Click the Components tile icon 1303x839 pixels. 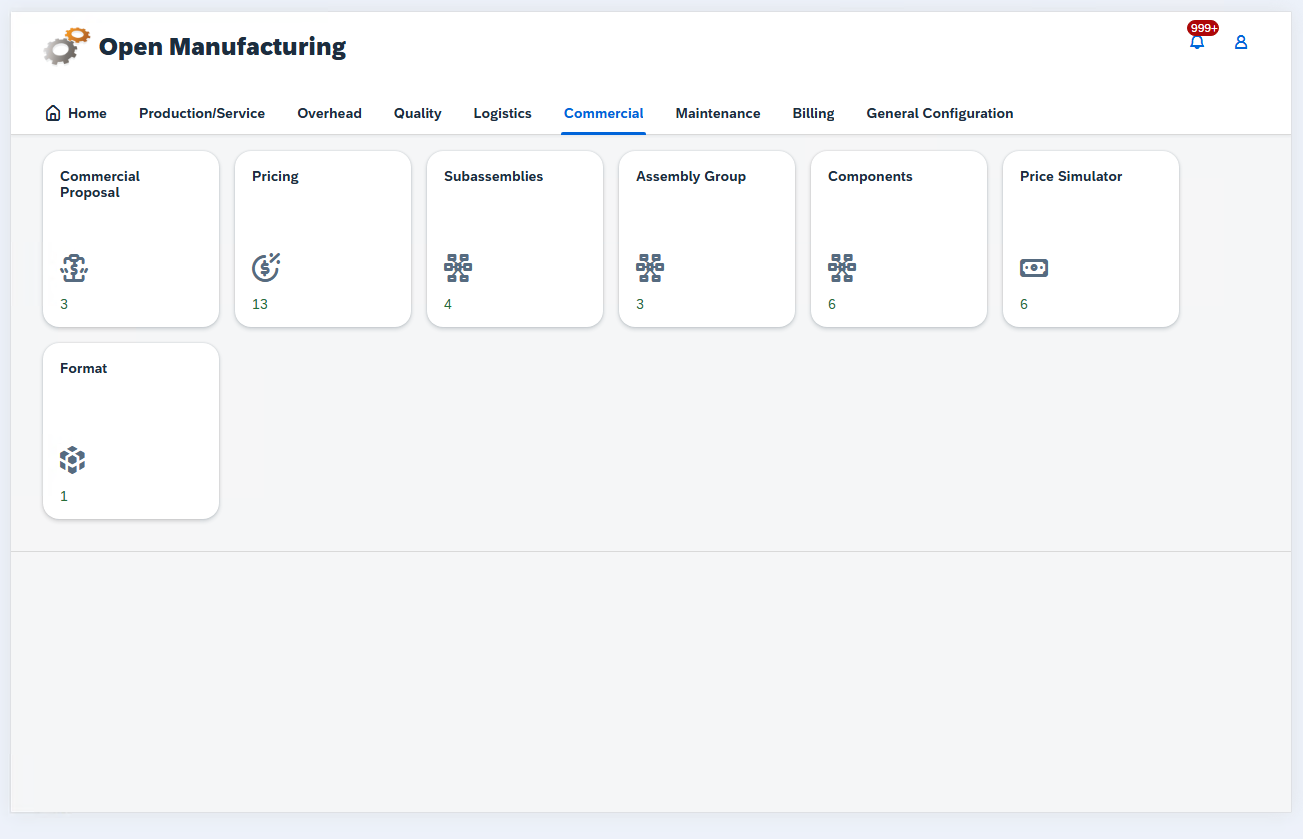pos(842,268)
